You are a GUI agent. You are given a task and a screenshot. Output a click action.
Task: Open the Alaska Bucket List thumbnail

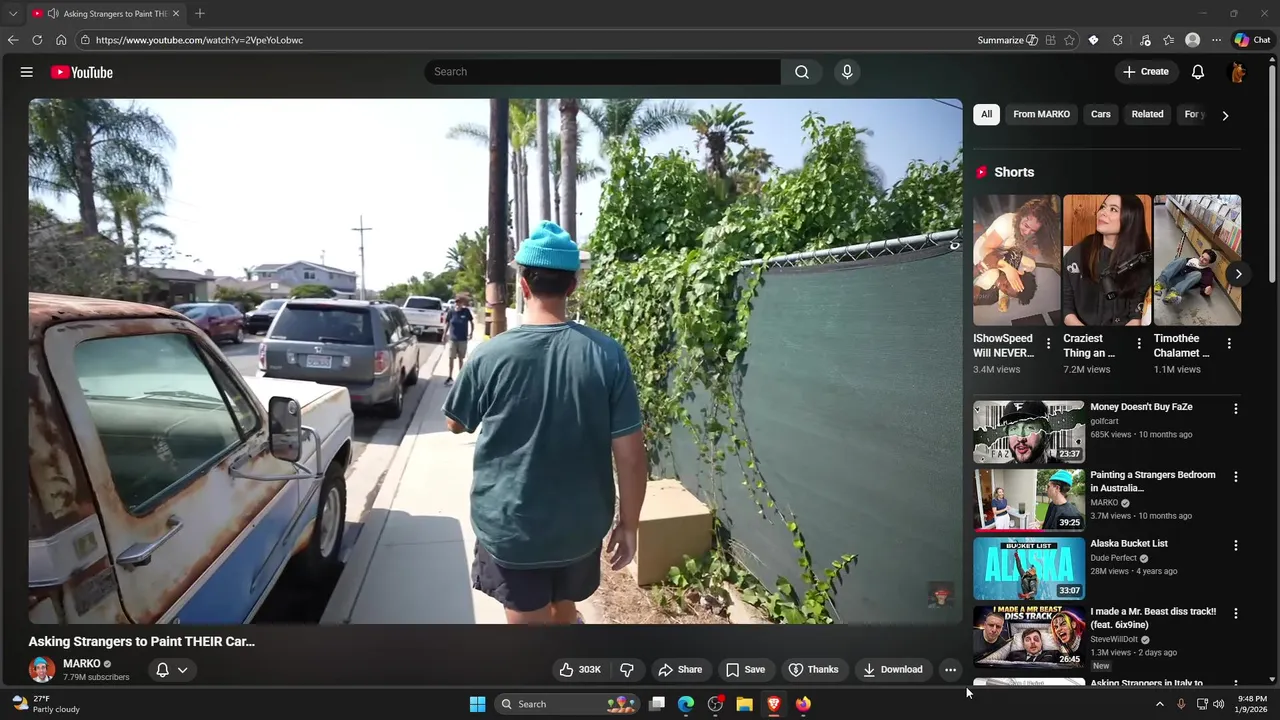[1029, 569]
